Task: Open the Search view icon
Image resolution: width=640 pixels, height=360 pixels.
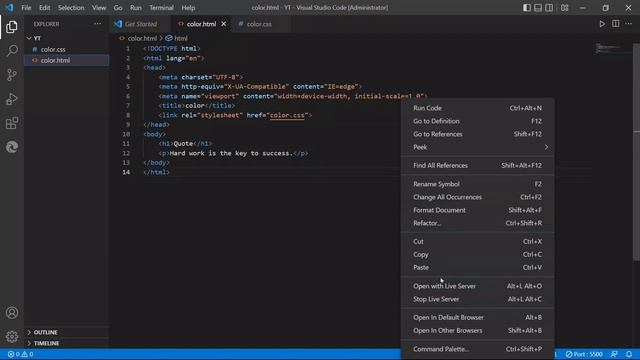Action: click(12, 51)
